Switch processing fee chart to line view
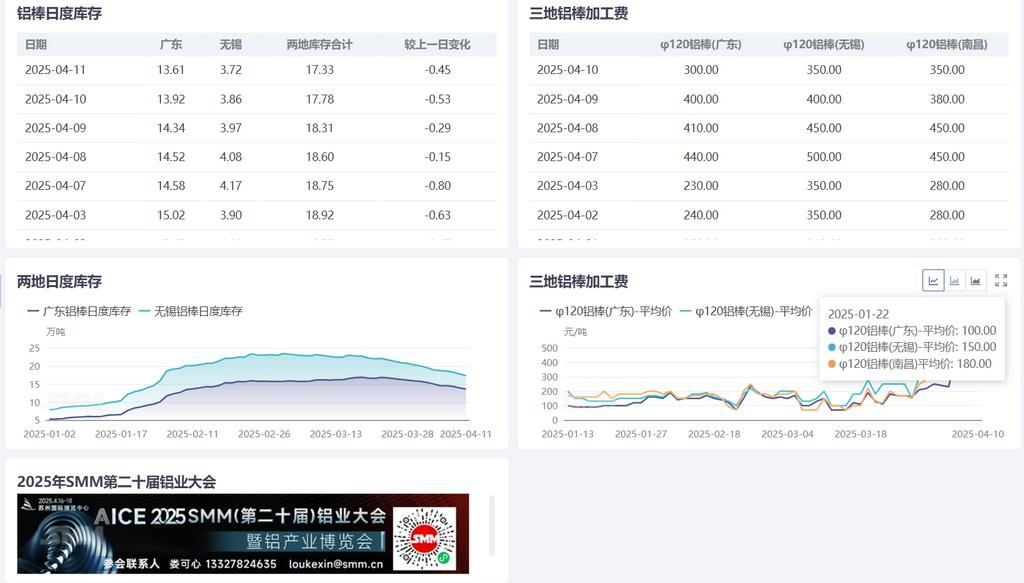 933,281
